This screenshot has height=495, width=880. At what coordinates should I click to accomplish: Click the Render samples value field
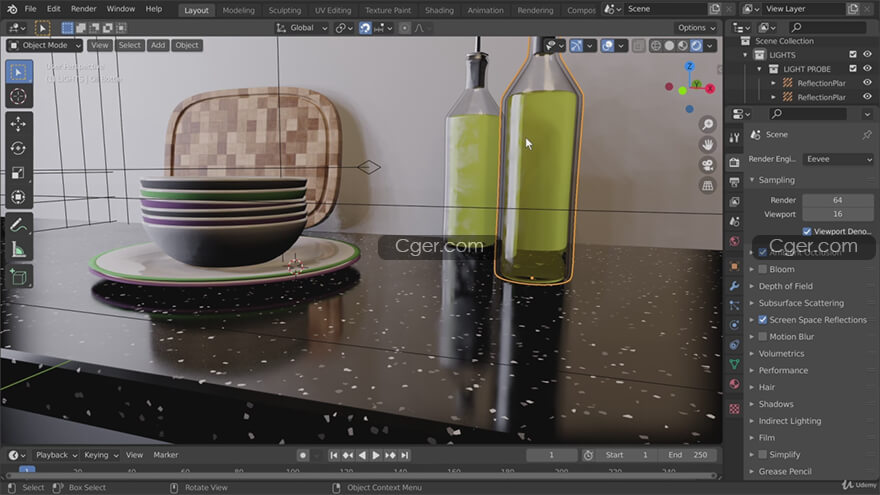838,200
